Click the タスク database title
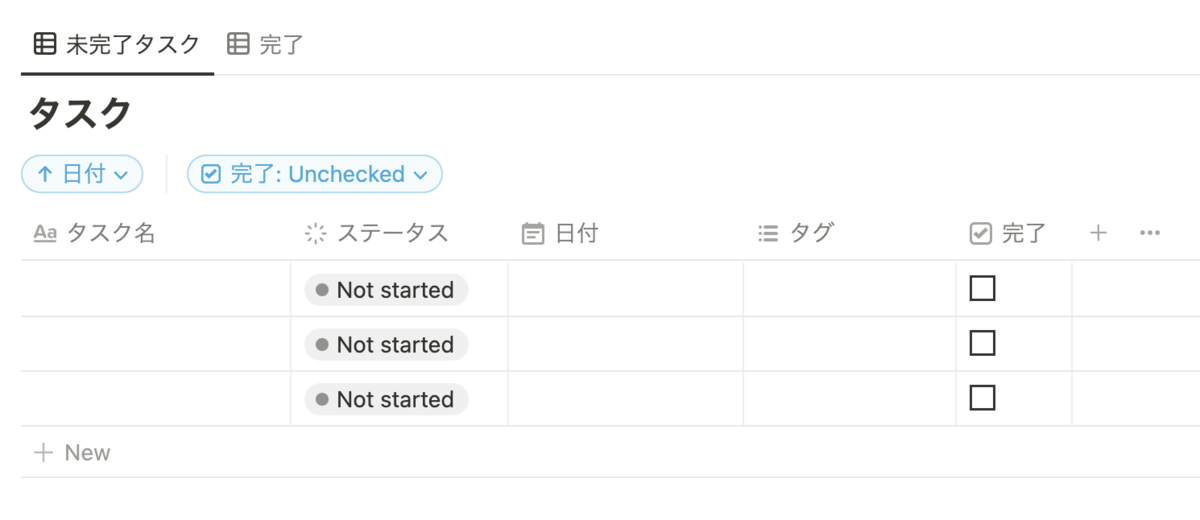This screenshot has width=1200, height=520. point(80,113)
